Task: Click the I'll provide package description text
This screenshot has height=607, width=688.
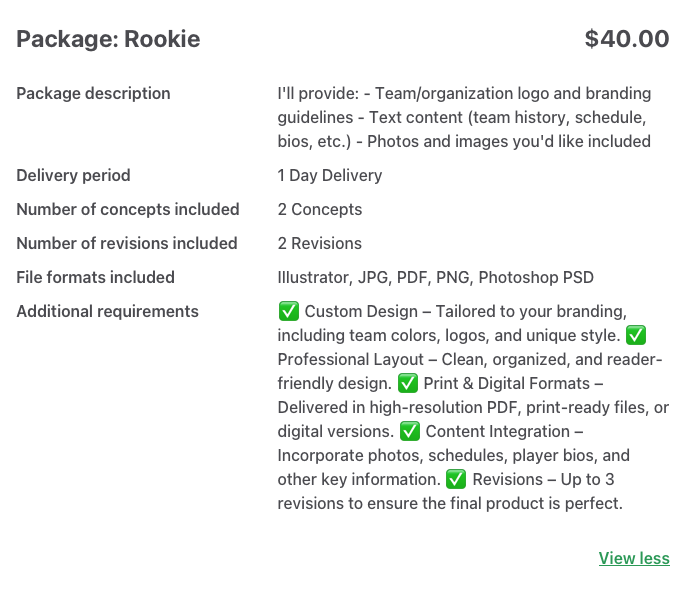Action: coord(464,117)
